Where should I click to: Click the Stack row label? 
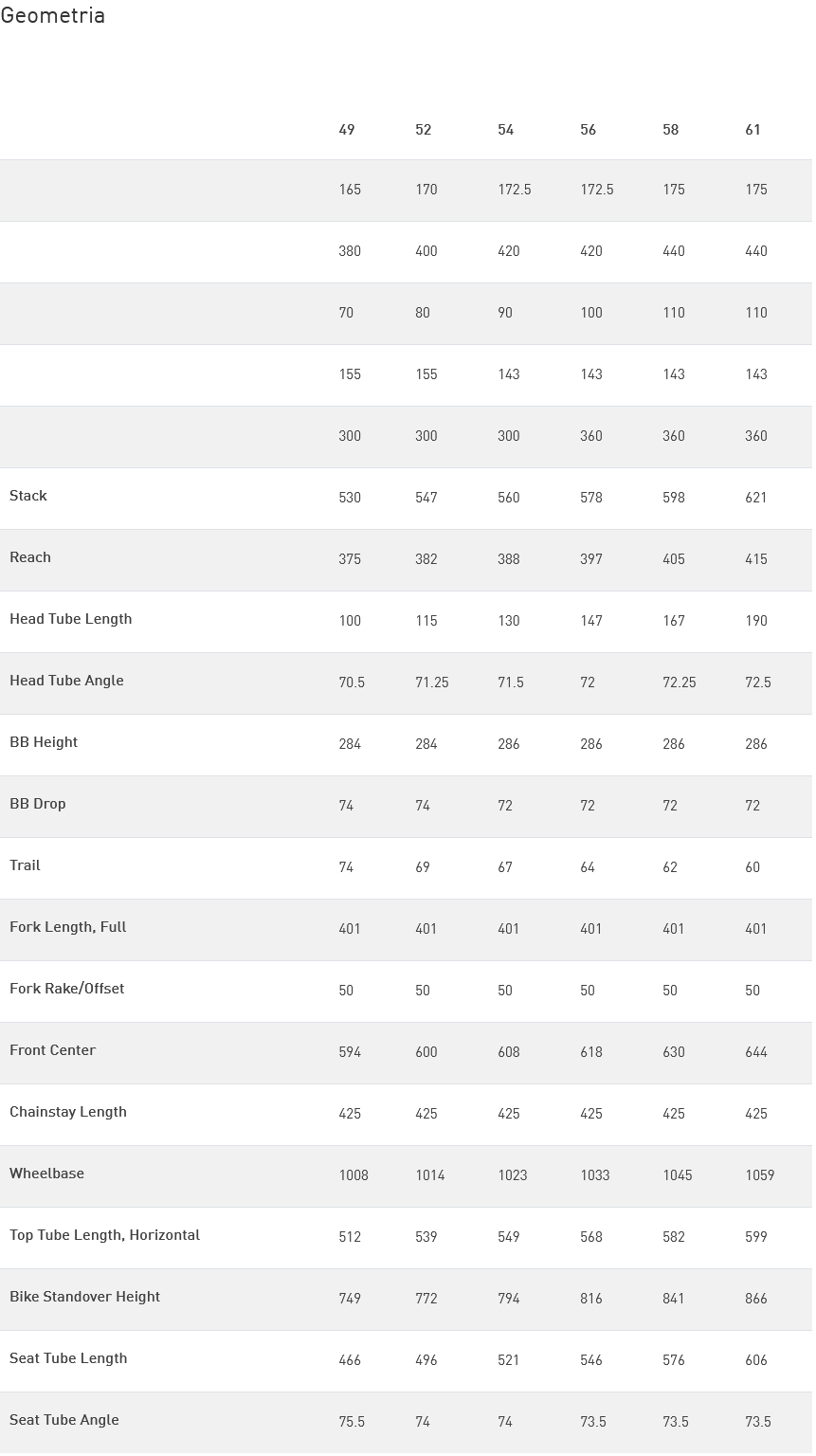tap(28, 496)
